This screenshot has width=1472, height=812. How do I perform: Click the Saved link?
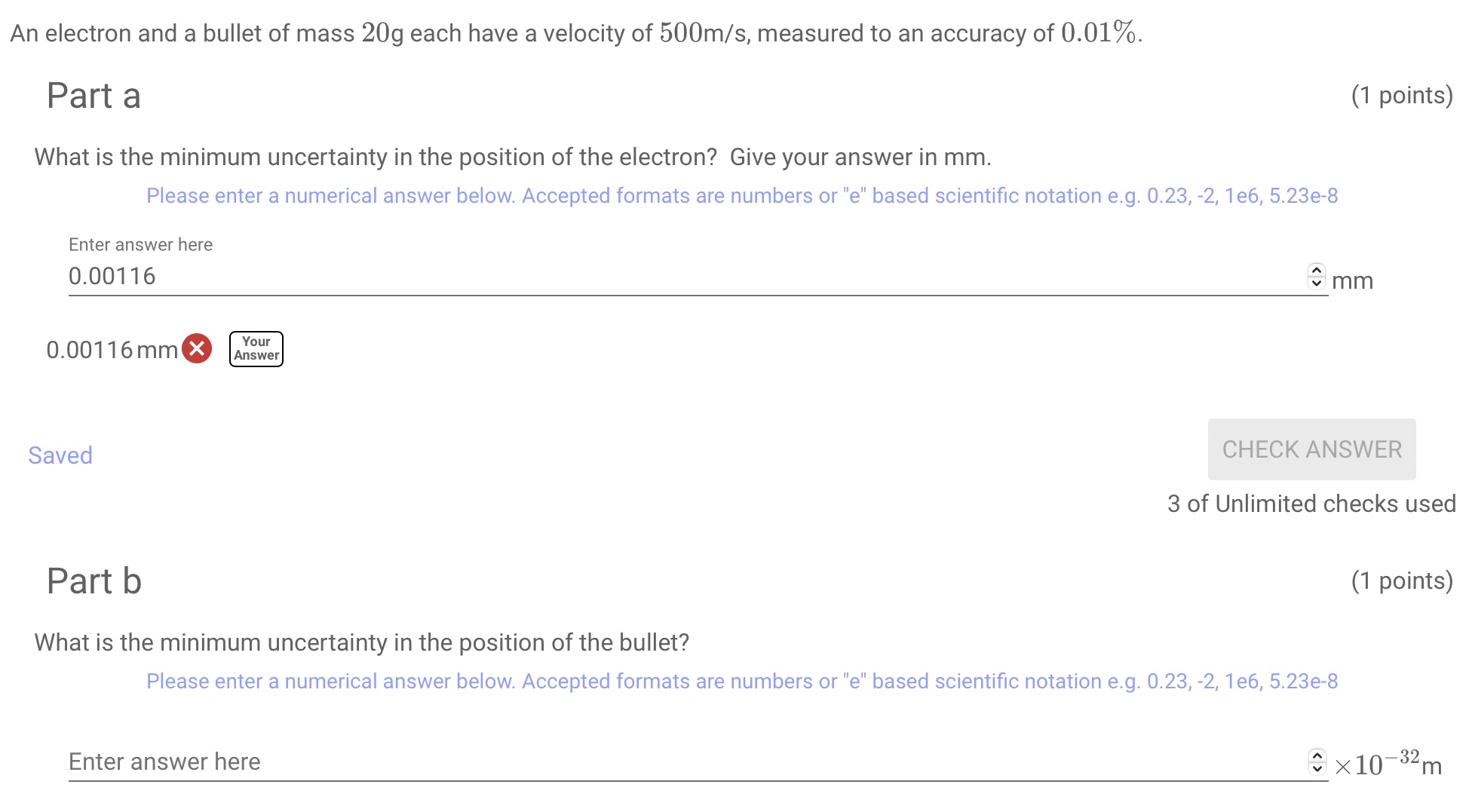pyautogui.click(x=60, y=455)
